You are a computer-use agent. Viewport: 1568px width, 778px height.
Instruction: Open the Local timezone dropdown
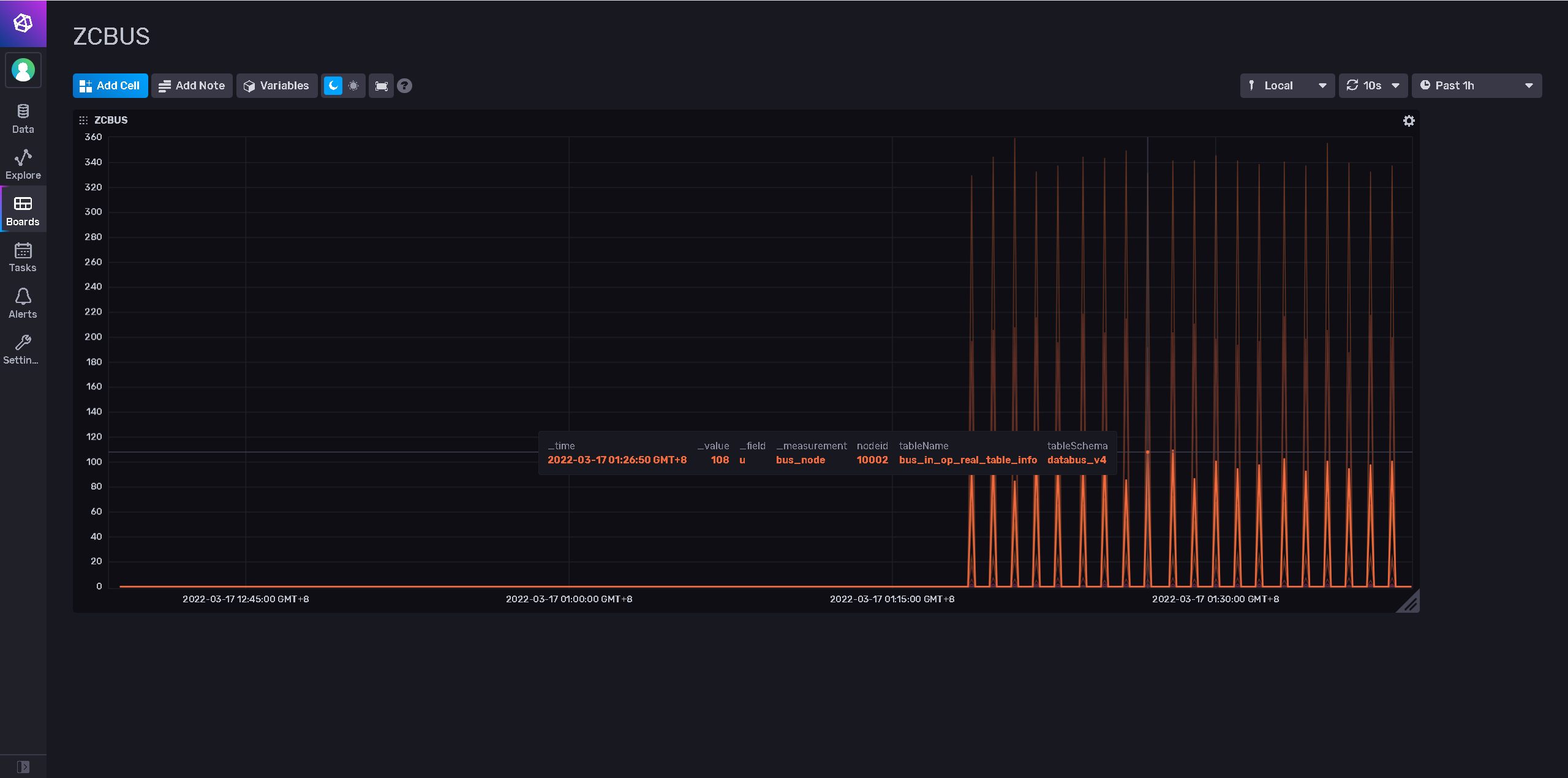tap(1287, 86)
